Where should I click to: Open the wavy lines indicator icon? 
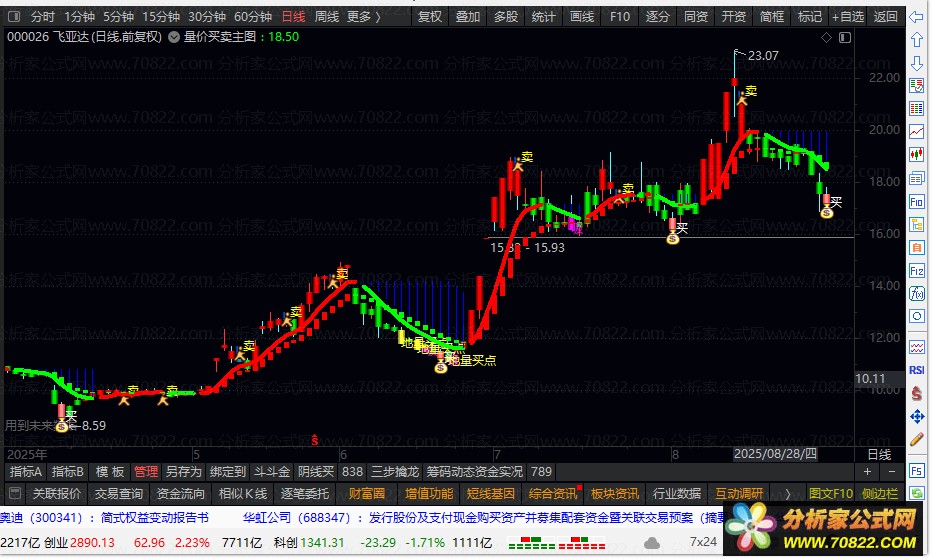[916, 347]
